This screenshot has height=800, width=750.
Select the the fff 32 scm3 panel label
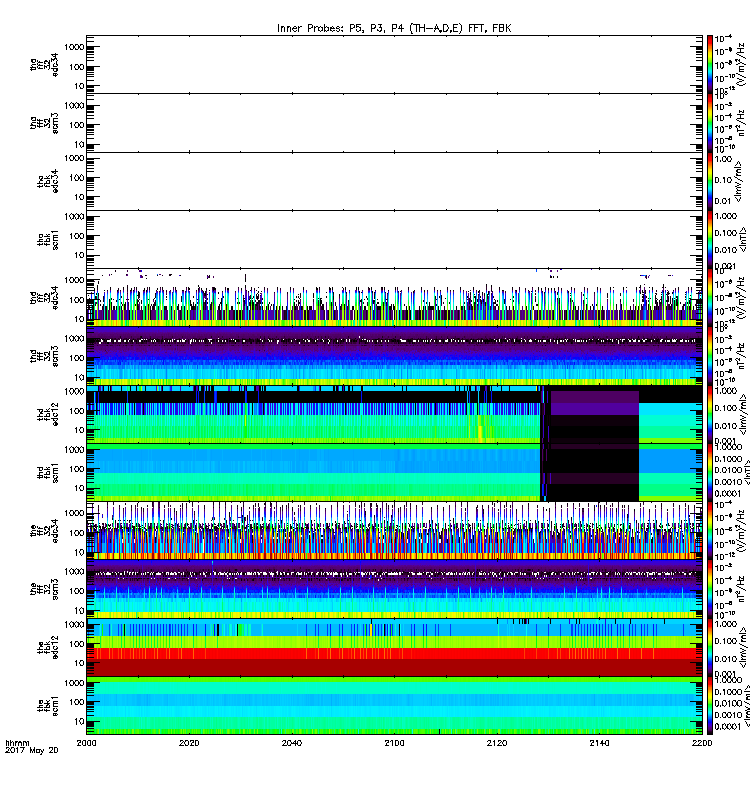pos(44,589)
